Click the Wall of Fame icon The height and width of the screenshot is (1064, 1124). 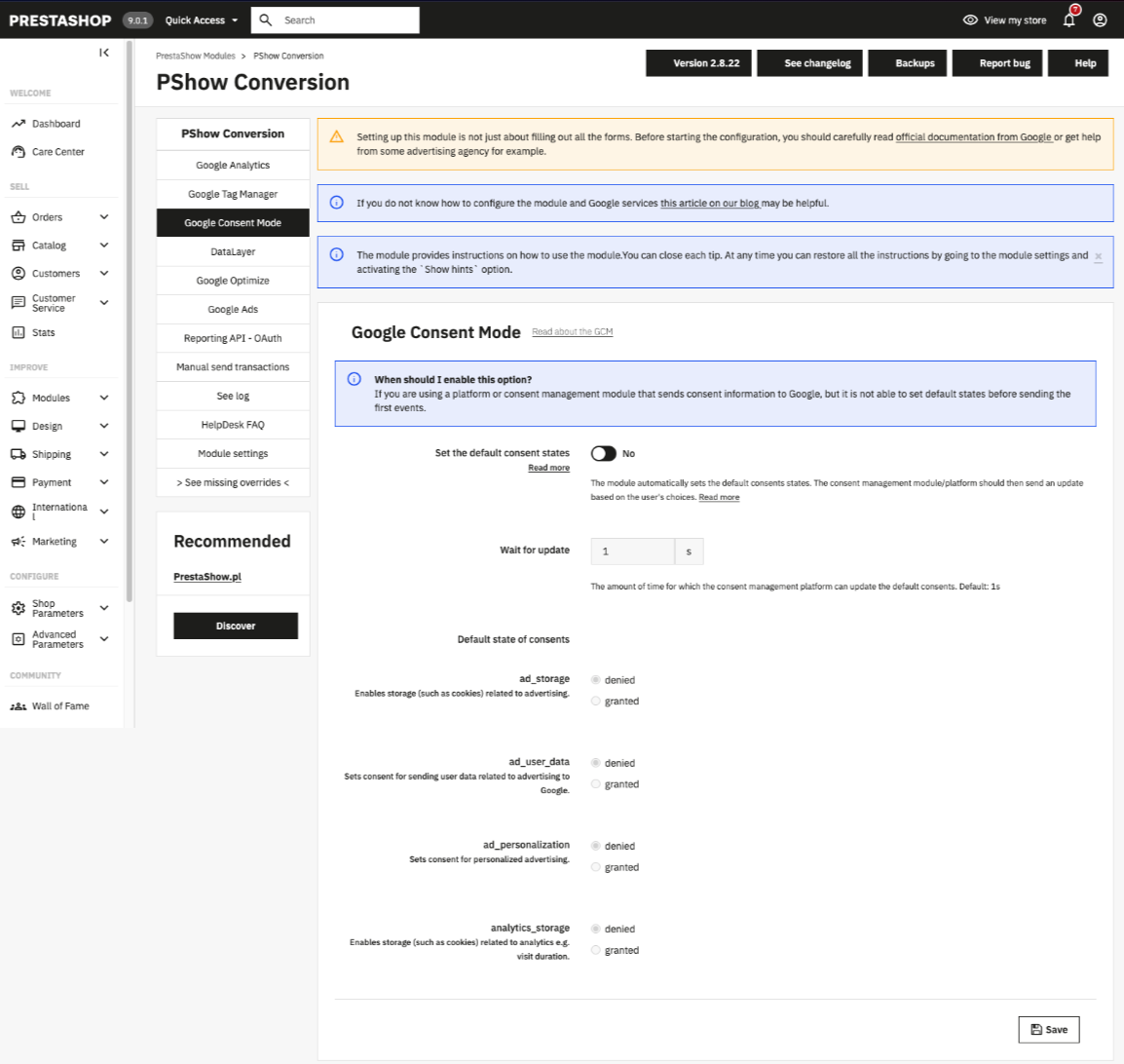(x=18, y=706)
